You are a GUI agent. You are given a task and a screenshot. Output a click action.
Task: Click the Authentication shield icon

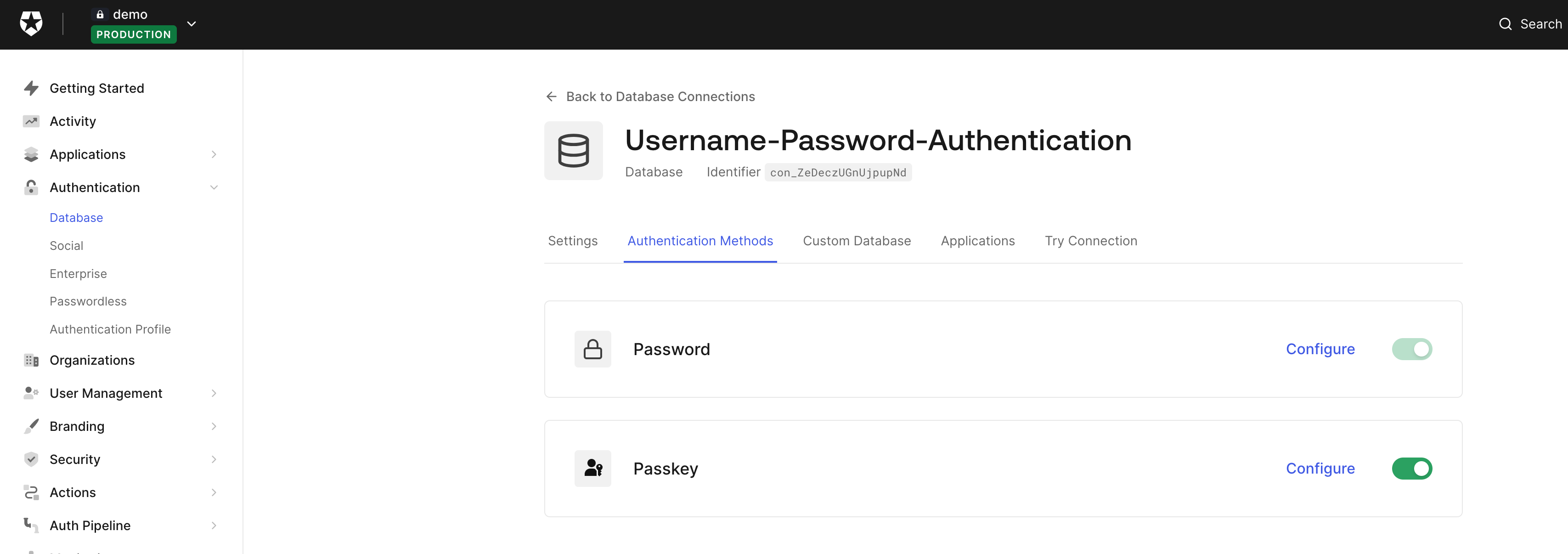[x=31, y=187]
